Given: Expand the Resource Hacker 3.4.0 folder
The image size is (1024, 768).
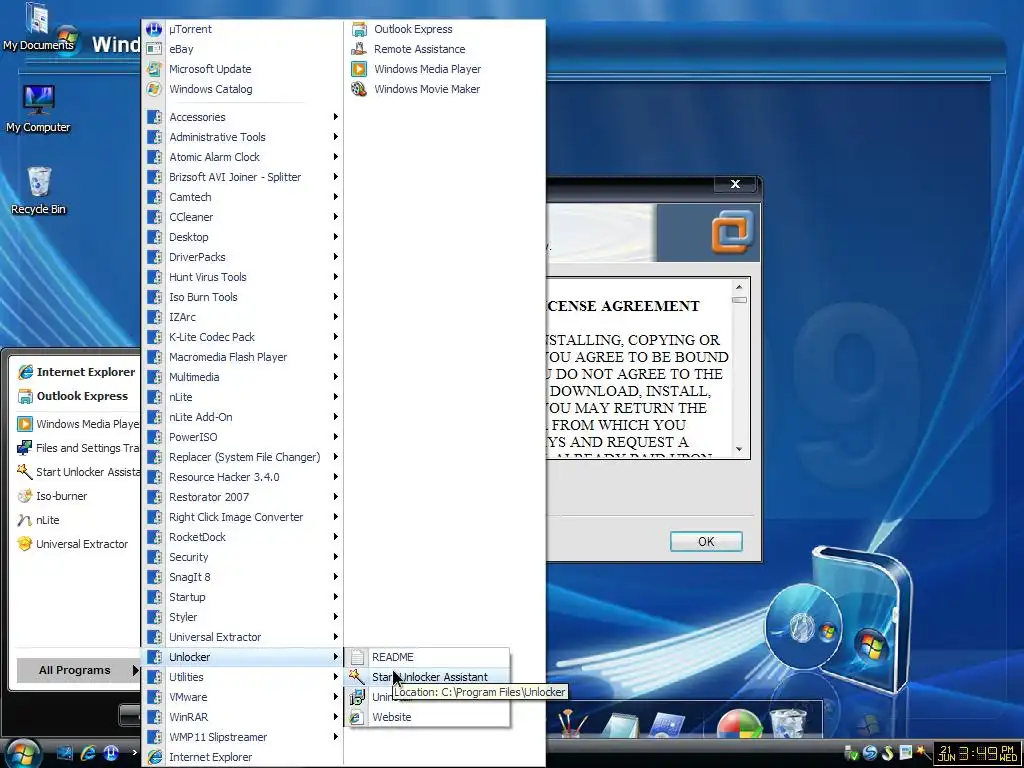Looking at the screenshot, I should click(x=242, y=477).
